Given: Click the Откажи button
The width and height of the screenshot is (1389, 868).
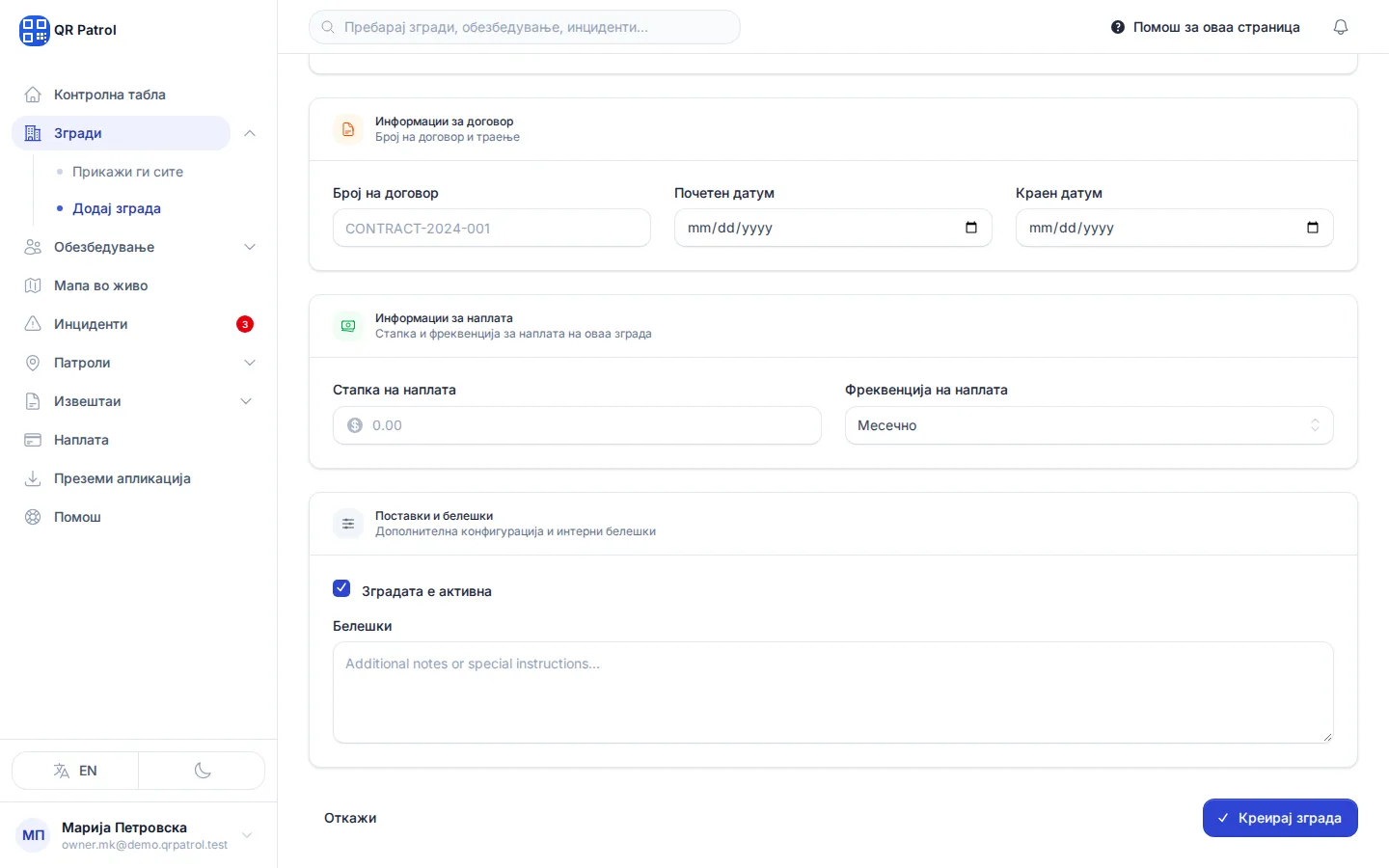Looking at the screenshot, I should pyautogui.click(x=350, y=818).
